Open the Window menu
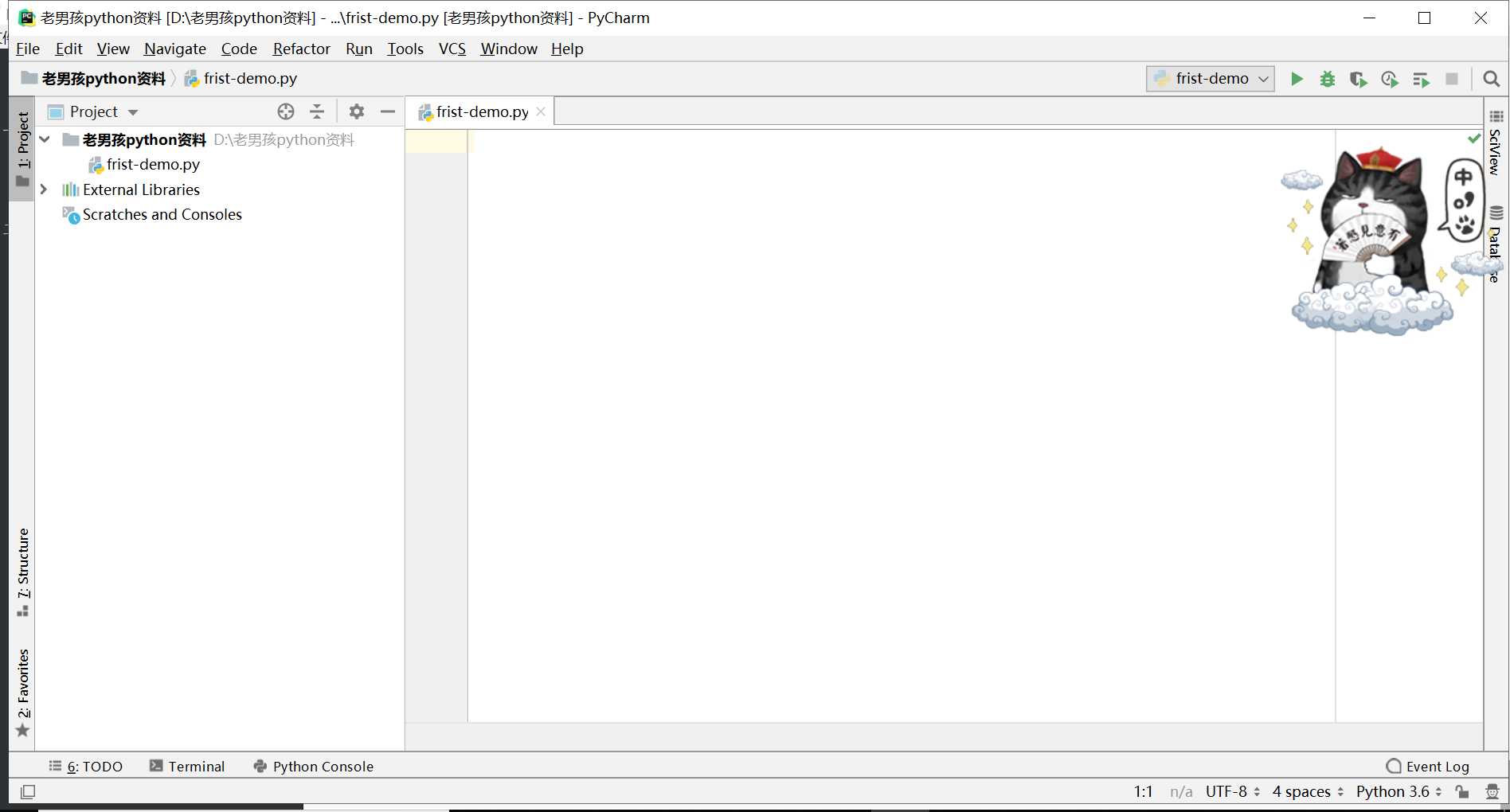The image size is (1510, 812). 509,49
